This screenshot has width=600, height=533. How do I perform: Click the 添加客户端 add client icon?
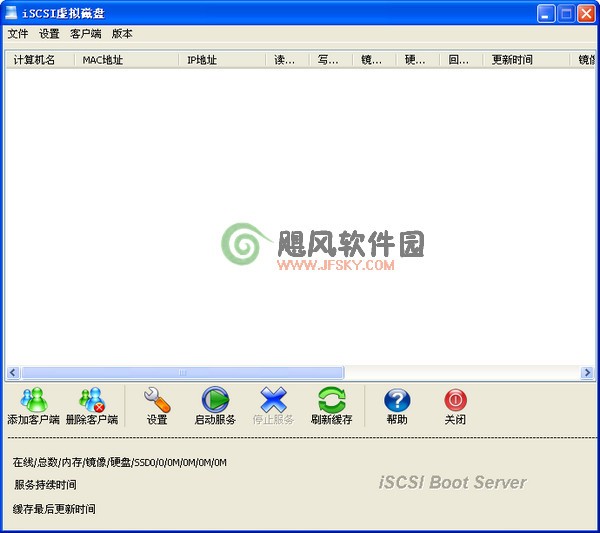click(34, 400)
